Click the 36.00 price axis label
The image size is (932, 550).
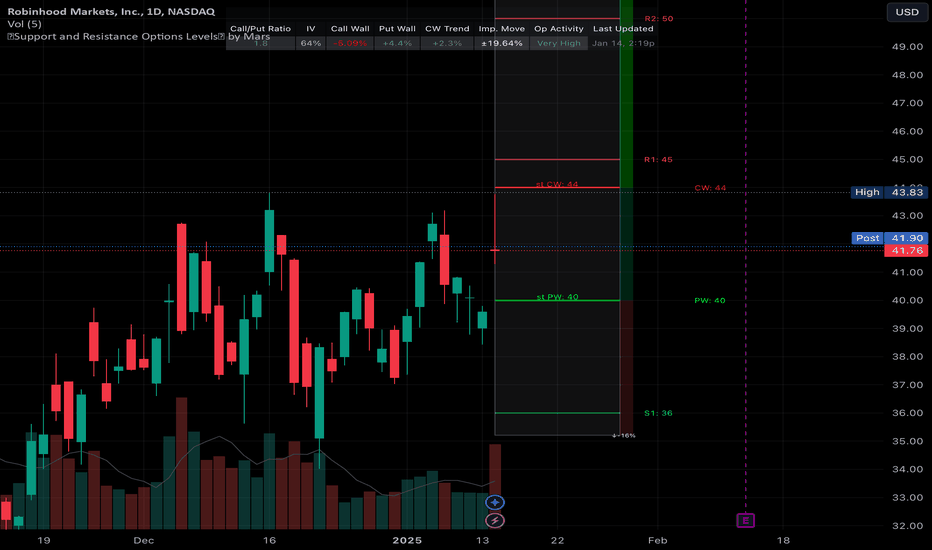[x=907, y=413]
